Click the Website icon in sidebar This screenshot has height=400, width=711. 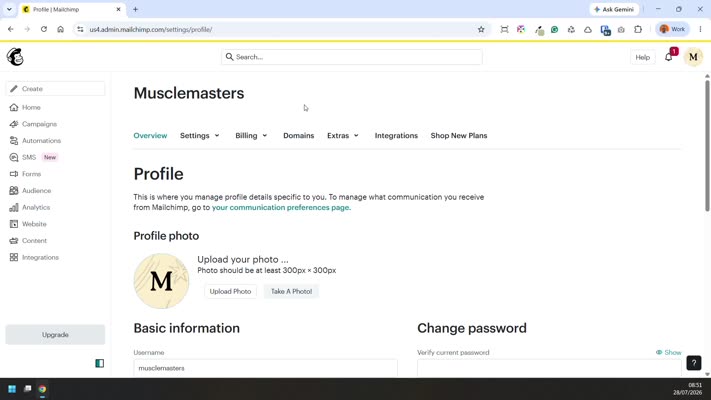click(14, 224)
